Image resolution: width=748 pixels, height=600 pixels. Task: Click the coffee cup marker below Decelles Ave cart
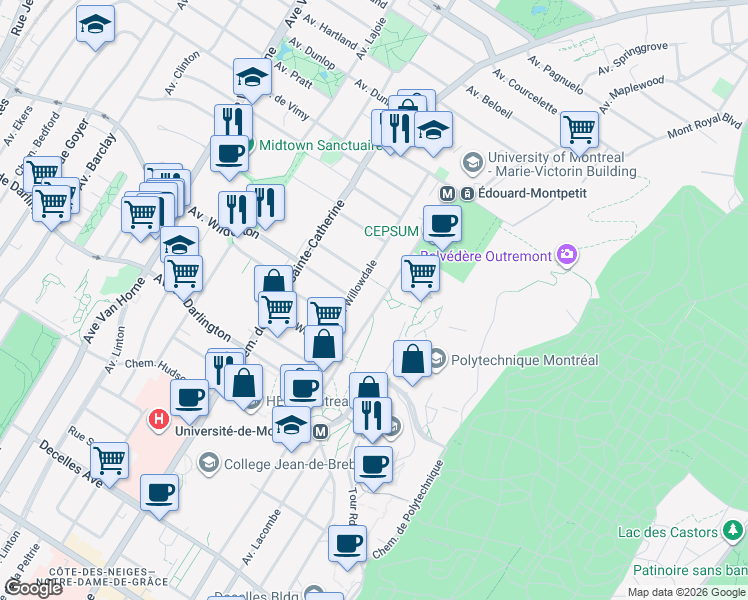160,494
